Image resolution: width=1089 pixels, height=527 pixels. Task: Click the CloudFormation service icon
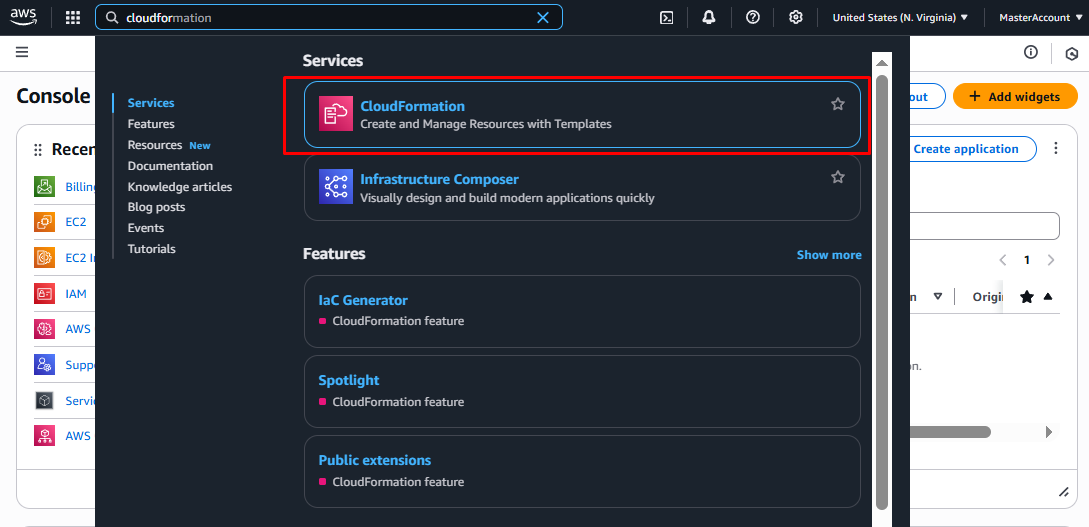click(x=335, y=113)
